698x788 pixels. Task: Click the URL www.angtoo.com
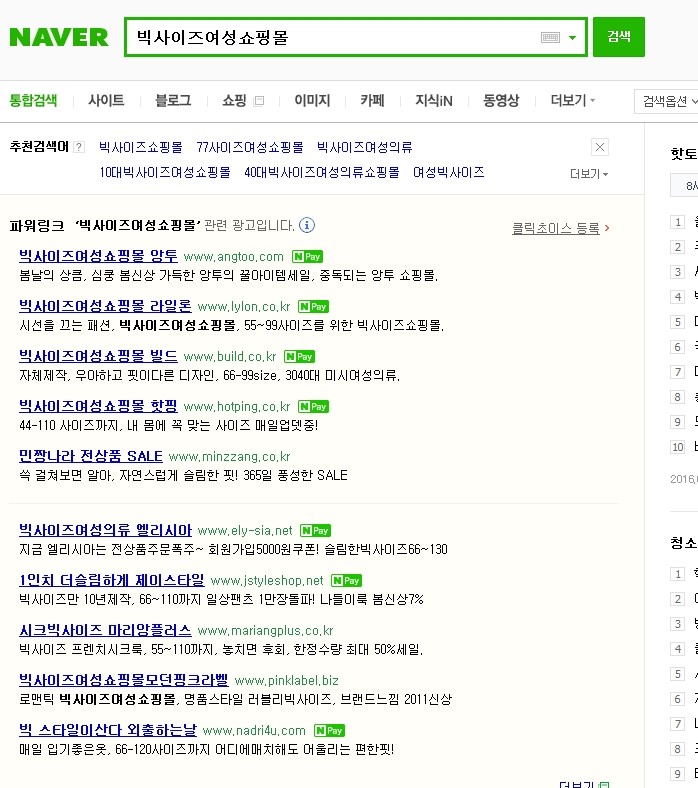click(x=234, y=257)
